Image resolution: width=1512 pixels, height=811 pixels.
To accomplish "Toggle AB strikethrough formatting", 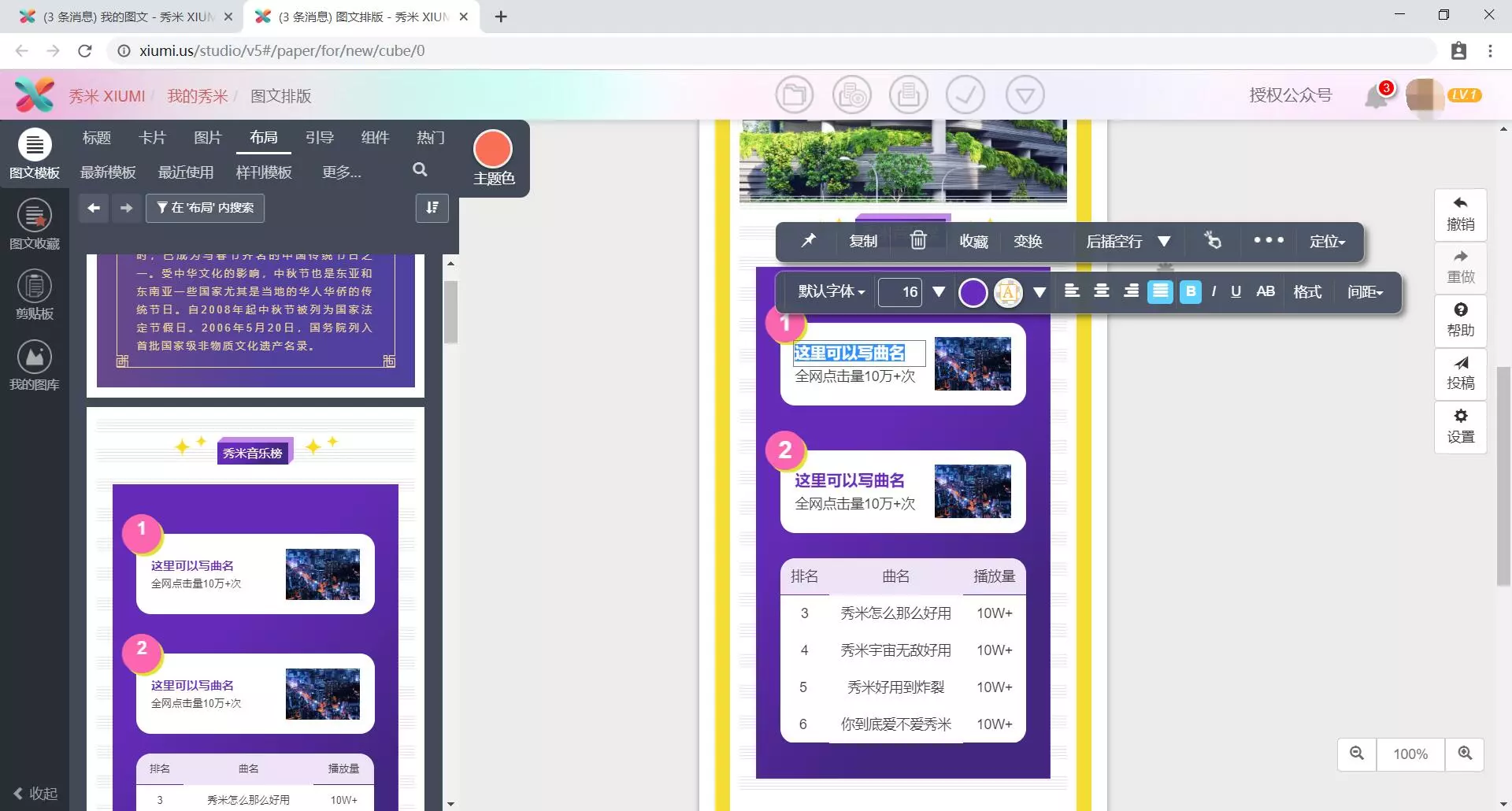I will pos(1265,291).
